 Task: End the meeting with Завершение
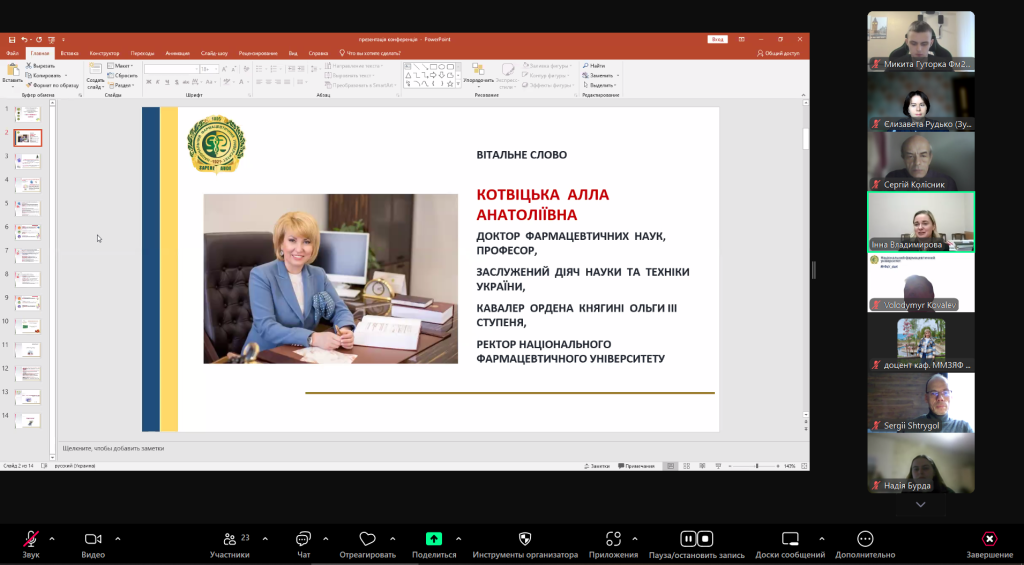click(989, 544)
